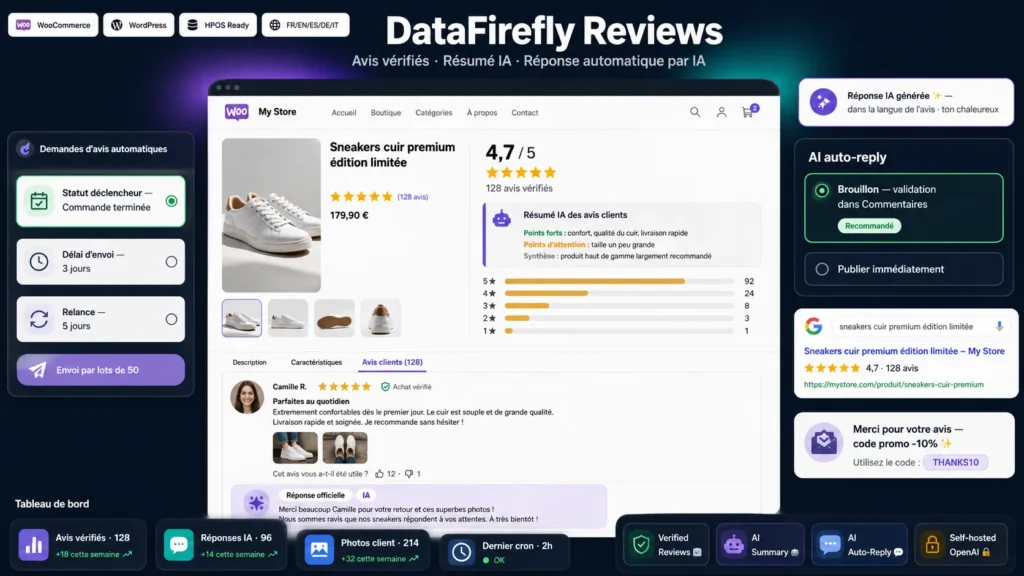
Task: Select the Brouillon auto-reply radio option
Action: 822,190
